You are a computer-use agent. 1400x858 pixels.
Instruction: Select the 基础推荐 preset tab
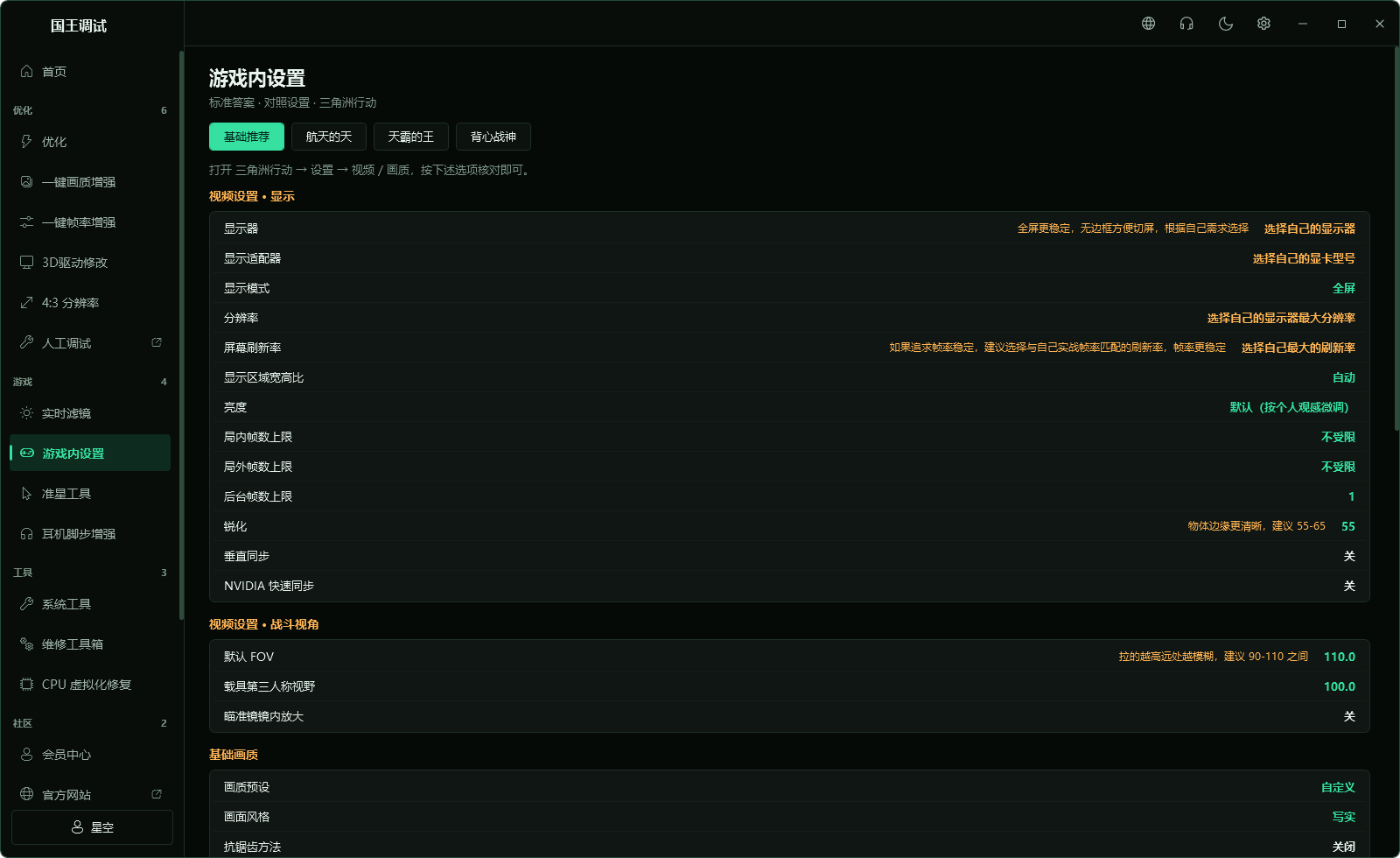click(x=247, y=137)
